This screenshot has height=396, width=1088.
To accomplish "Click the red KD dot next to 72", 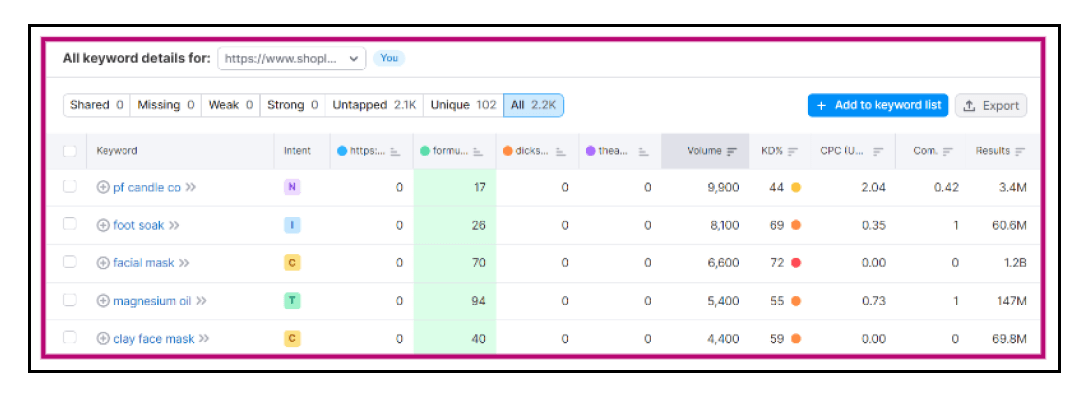I will point(796,263).
